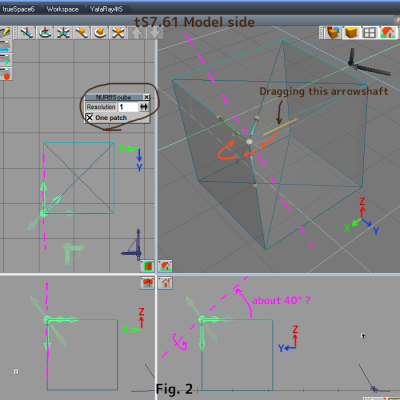Select the axes rotate tool icon

tap(45, 33)
